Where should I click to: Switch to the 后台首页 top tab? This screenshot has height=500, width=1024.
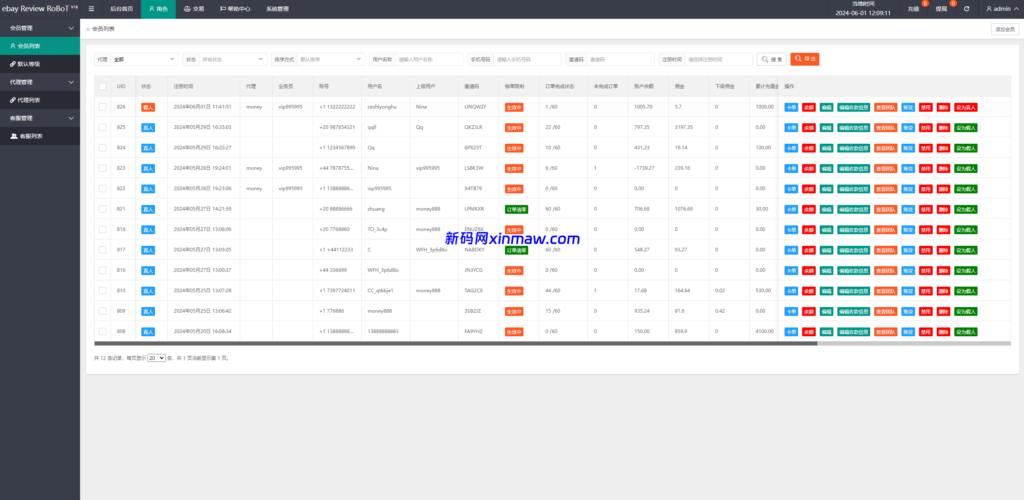120,8
